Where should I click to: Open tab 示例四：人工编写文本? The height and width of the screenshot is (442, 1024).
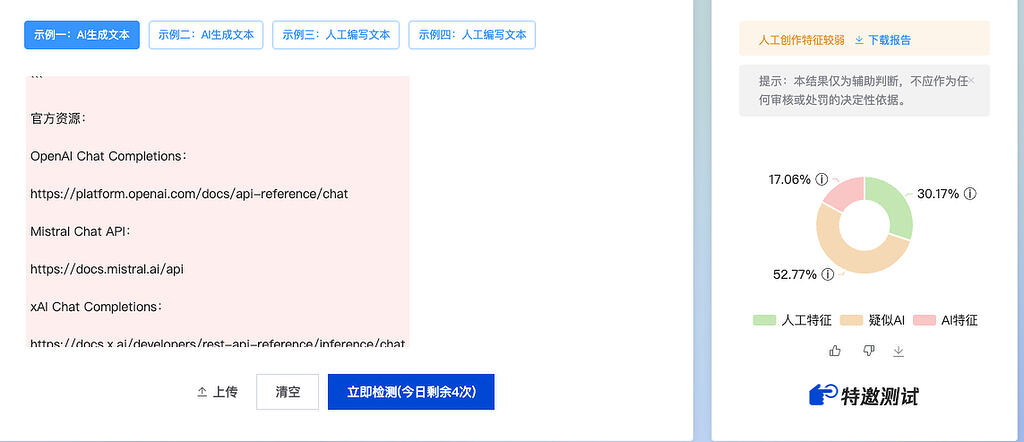(x=472, y=35)
